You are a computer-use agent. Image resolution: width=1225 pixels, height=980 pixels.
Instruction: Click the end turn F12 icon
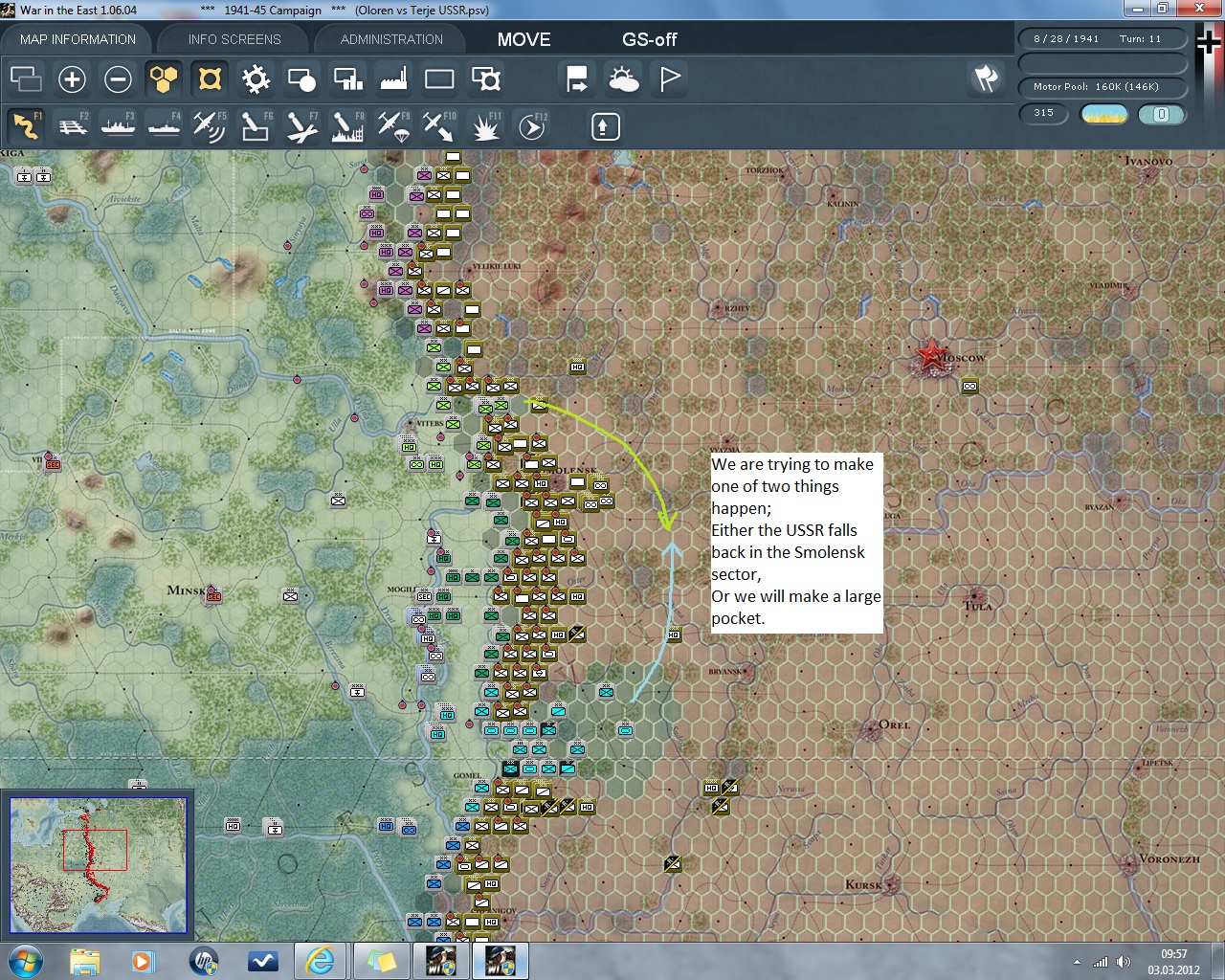click(x=532, y=126)
